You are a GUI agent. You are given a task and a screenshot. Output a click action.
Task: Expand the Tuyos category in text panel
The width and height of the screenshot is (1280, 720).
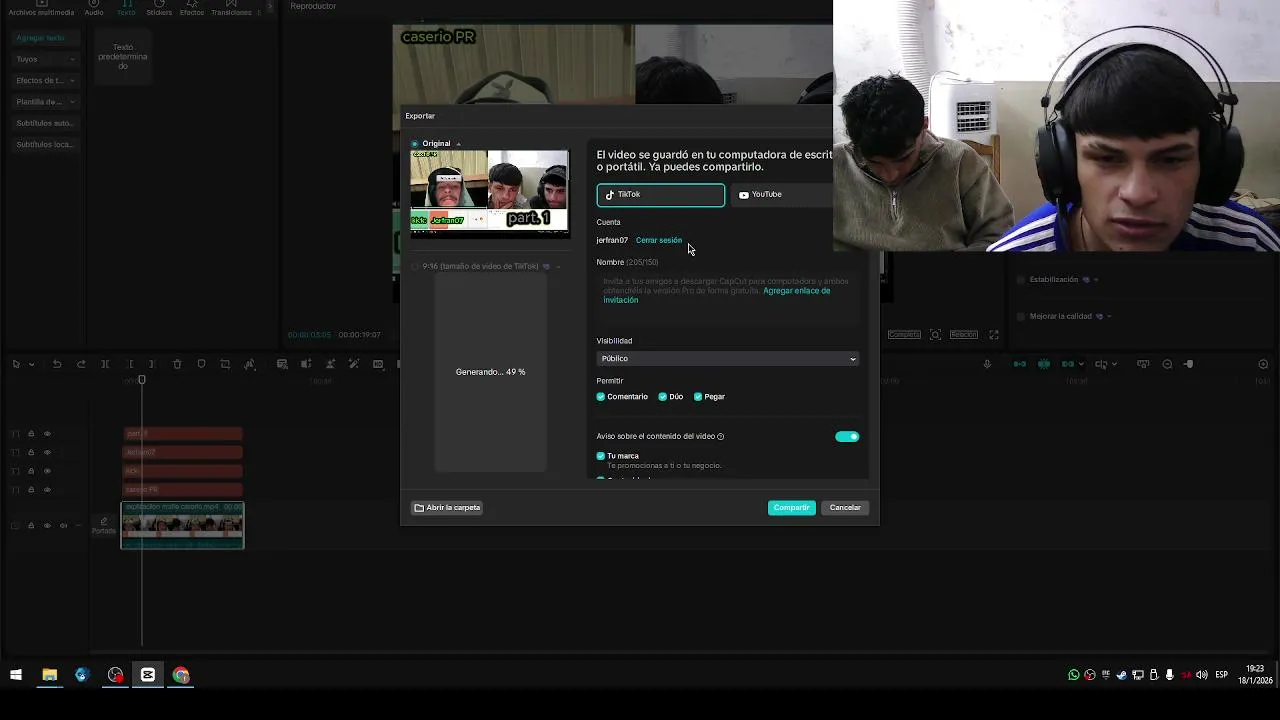(x=45, y=59)
